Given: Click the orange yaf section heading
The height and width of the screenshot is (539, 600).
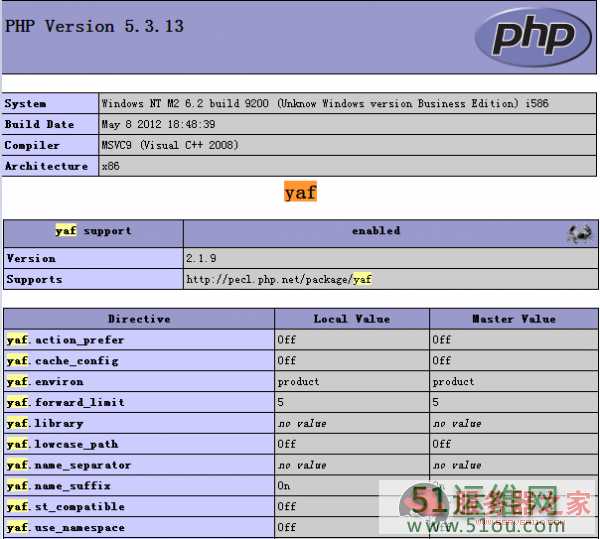Looking at the screenshot, I should pyautogui.click(x=300, y=192).
